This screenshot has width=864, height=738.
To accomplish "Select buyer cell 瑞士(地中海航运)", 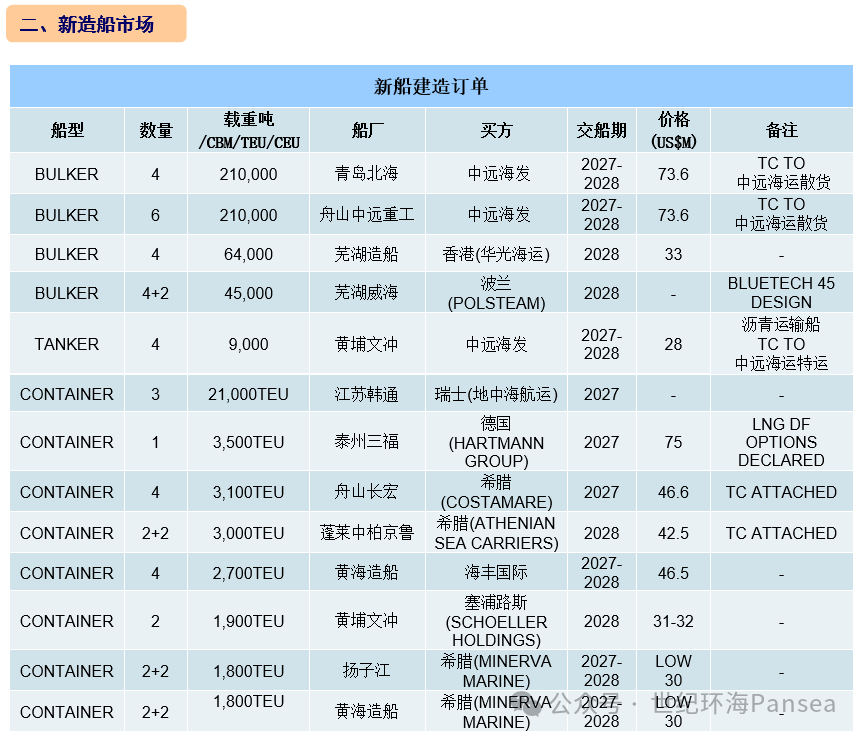I will (496, 394).
